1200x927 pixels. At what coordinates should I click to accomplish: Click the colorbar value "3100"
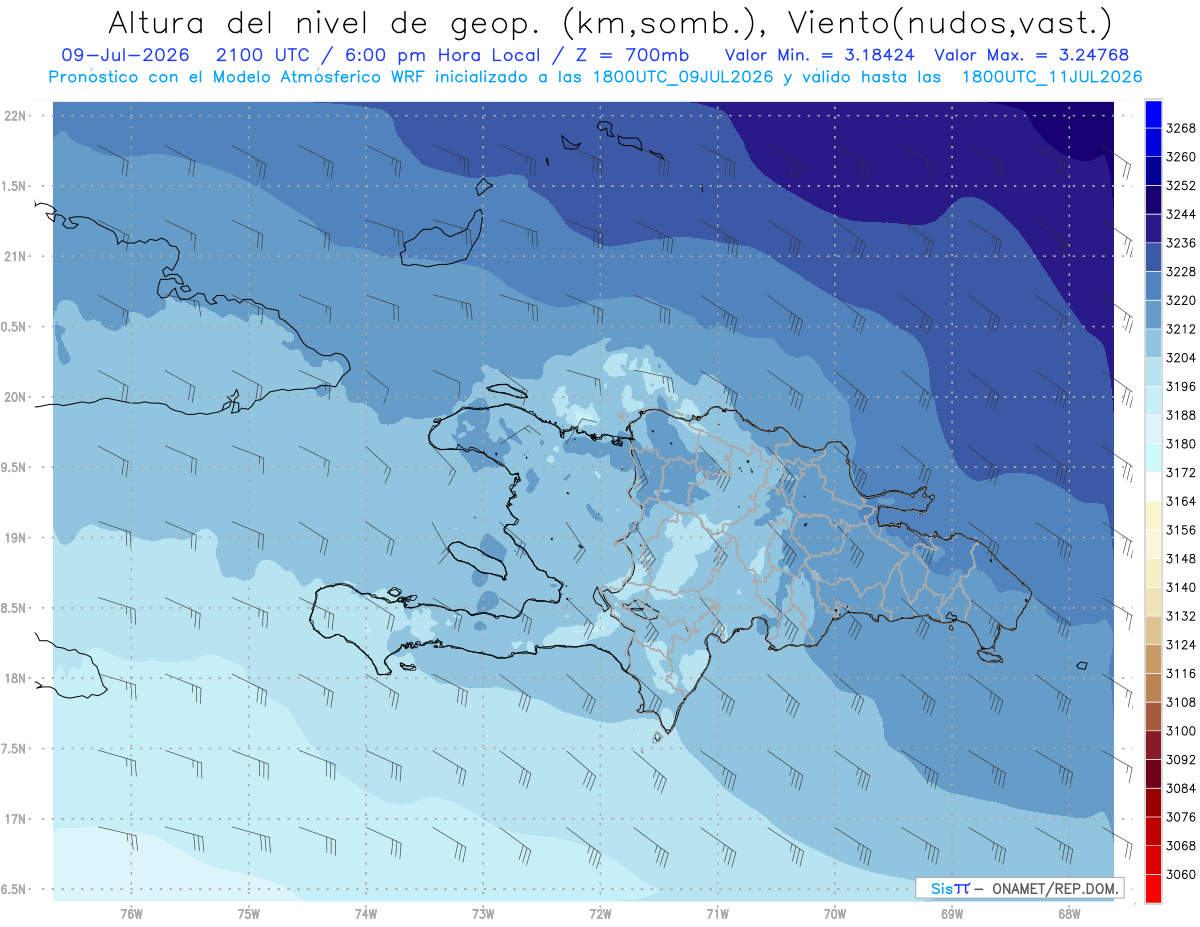(x=1180, y=731)
